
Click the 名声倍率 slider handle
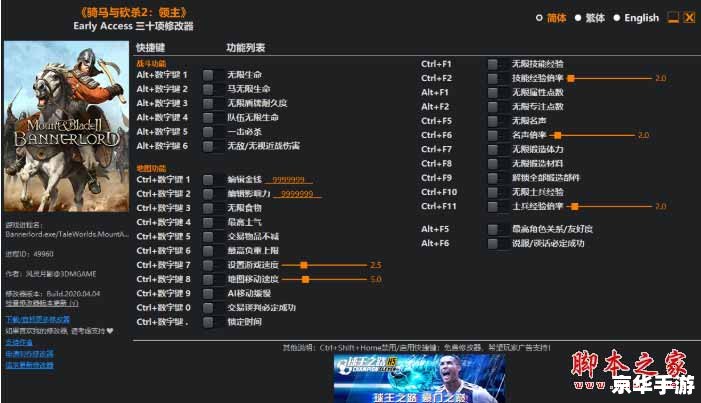coord(557,135)
